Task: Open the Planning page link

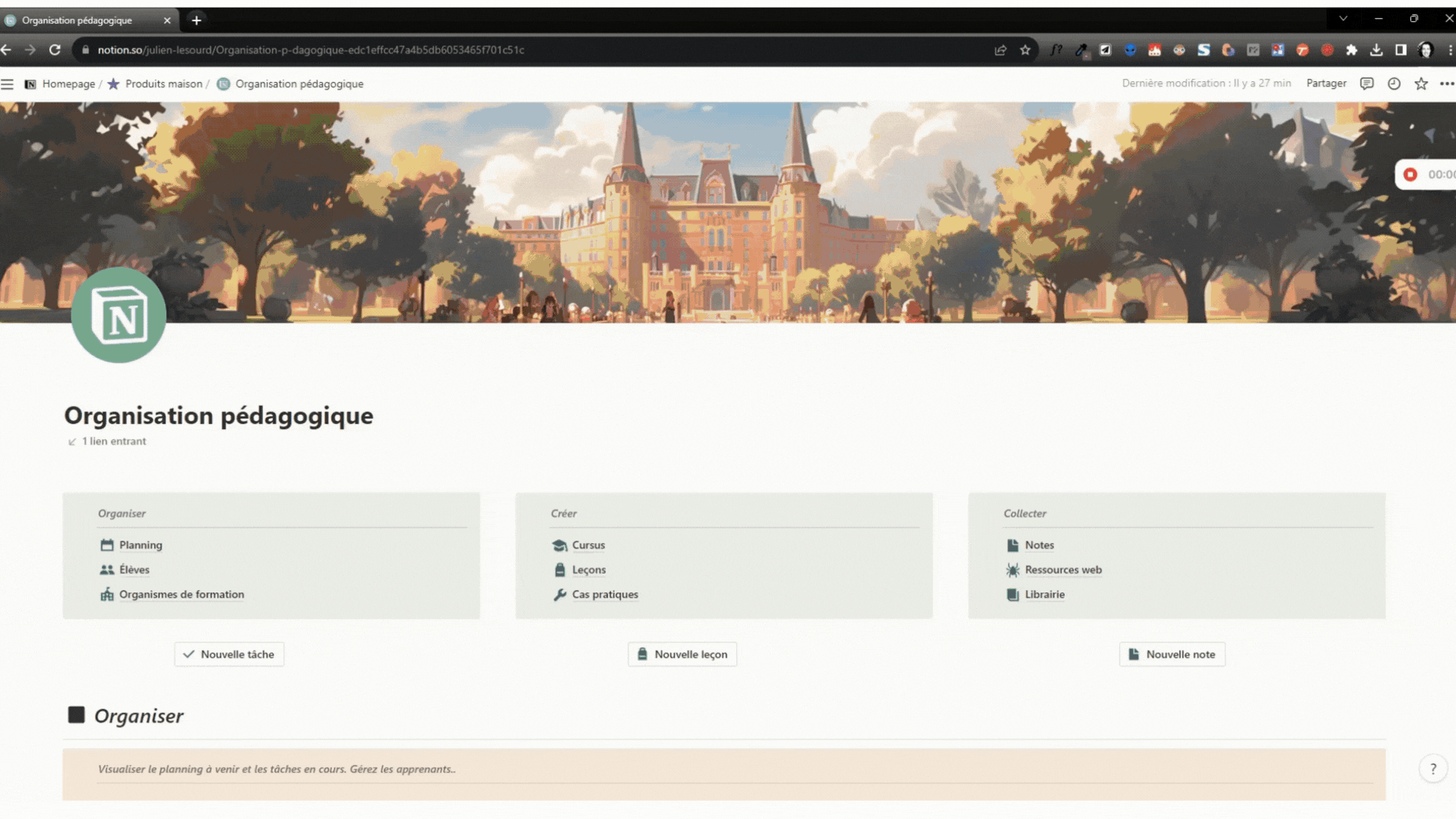Action: pyautogui.click(x=140, y=545)
